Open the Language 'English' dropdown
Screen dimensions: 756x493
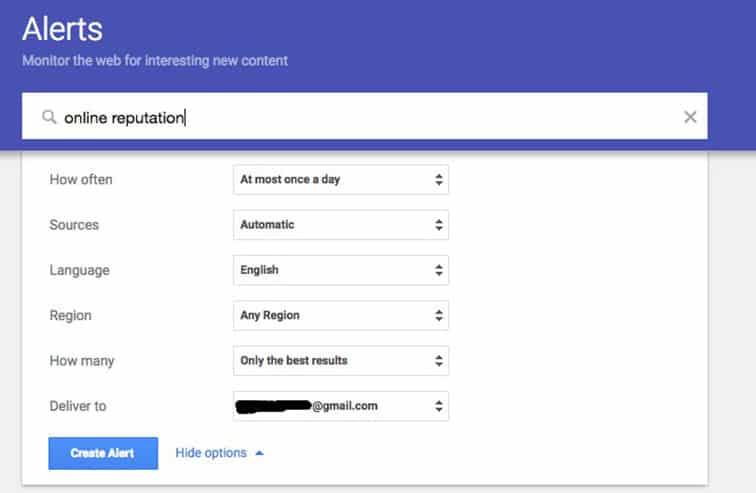[340, 270]
